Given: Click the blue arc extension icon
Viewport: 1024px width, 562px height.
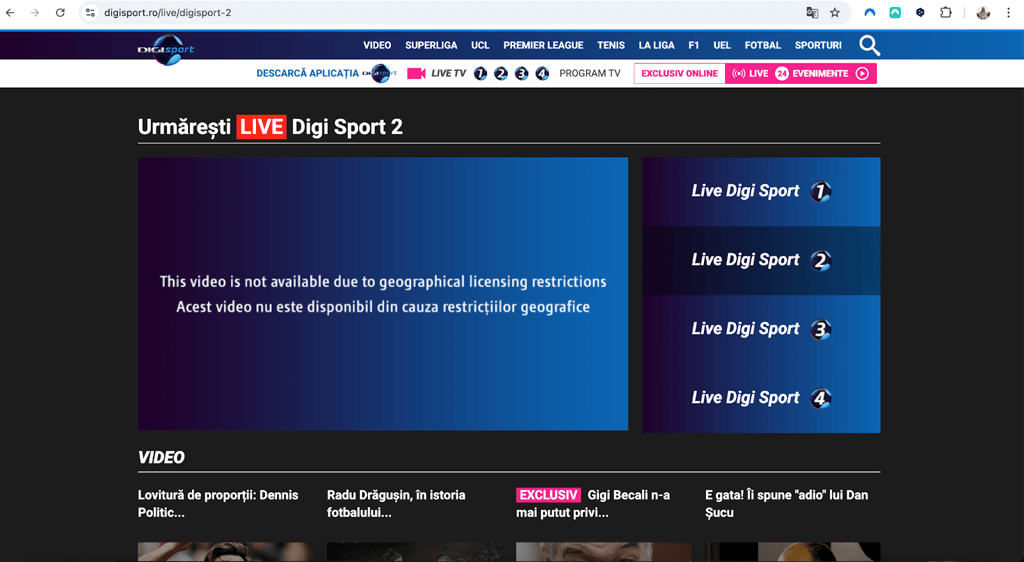Looking at the screenshot, I should (869, 12).
